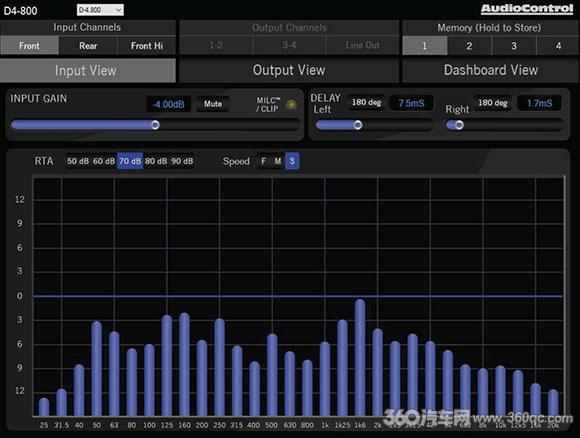
Task: Set RTA speed to Fast
Action: click(263, 161)
